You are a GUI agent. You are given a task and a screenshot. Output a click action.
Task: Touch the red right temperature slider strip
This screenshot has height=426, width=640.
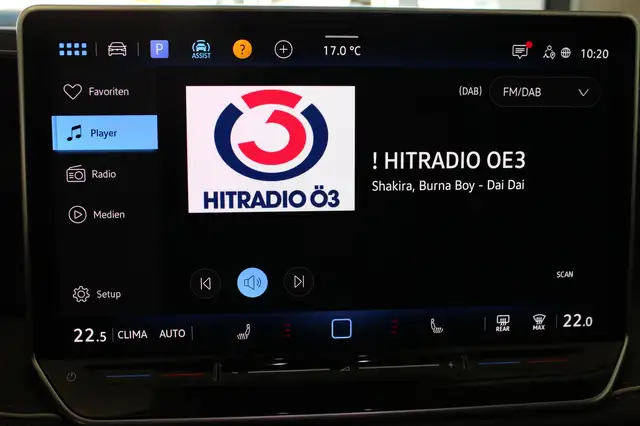548,361
